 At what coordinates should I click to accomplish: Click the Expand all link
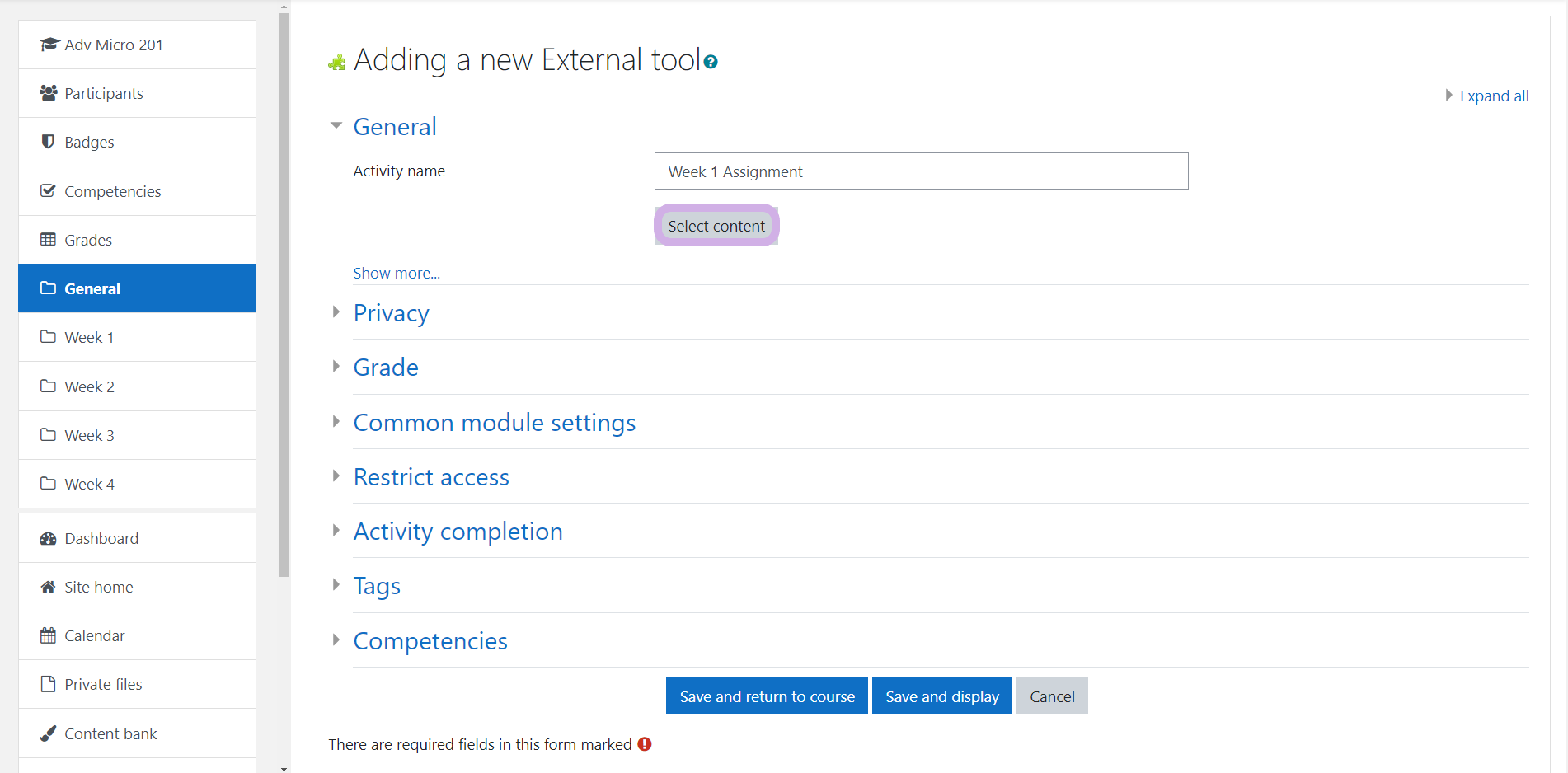click(1494, 96)
